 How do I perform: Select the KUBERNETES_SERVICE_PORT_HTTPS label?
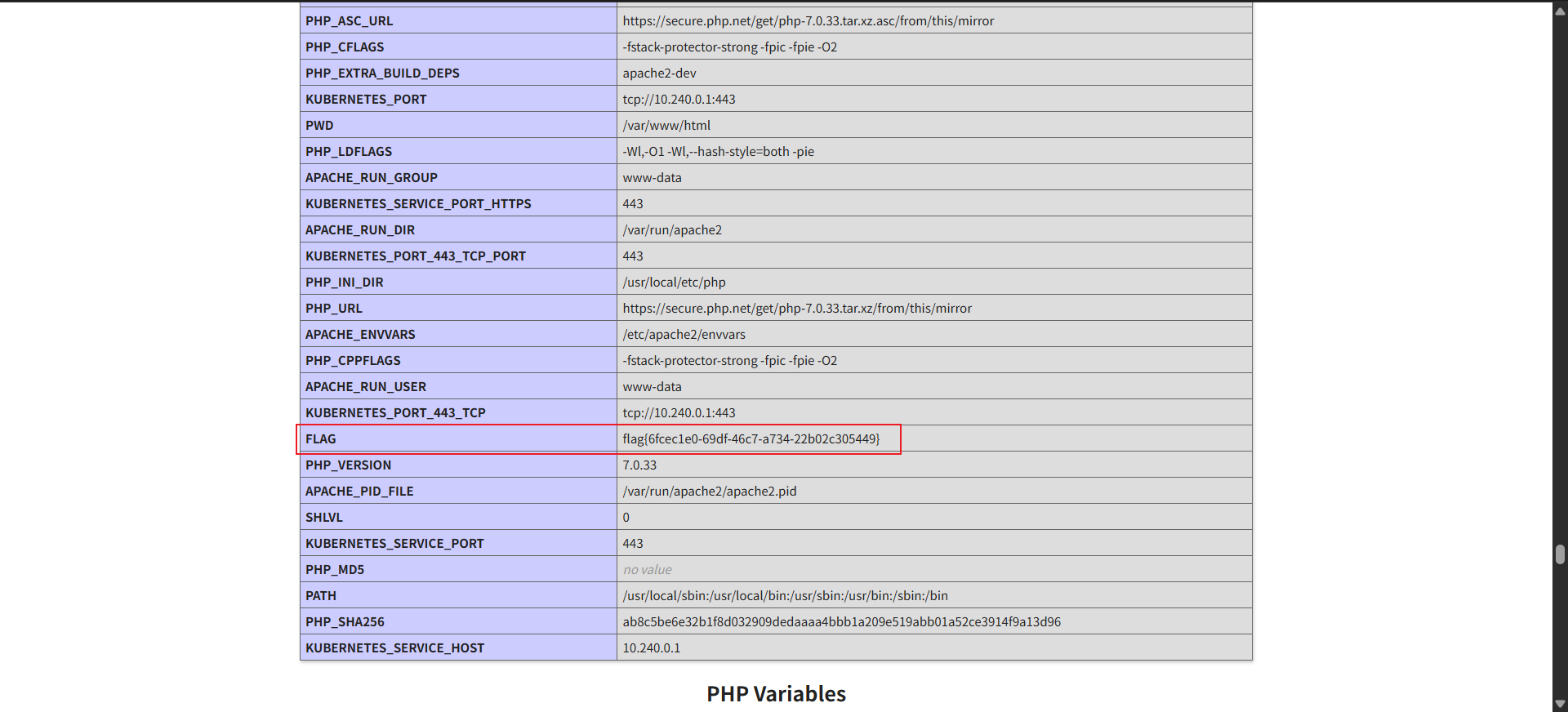click(x=418, y=204)
